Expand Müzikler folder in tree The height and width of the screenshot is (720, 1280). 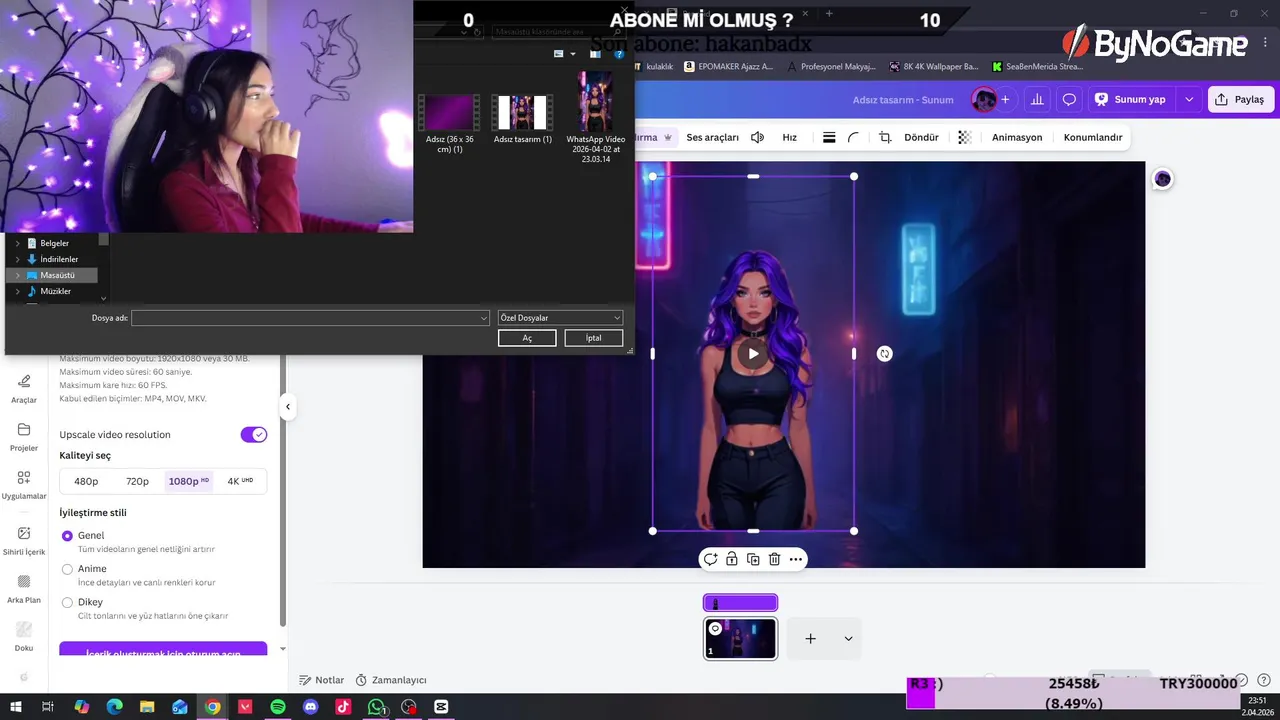coord(17,291)
